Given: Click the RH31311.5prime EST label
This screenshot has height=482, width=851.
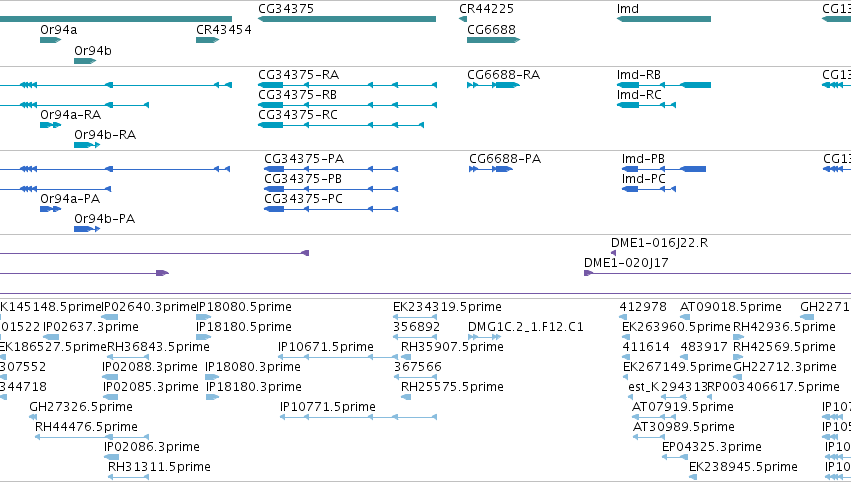Looking at the screenshot, I should click(x=159, y=467).
